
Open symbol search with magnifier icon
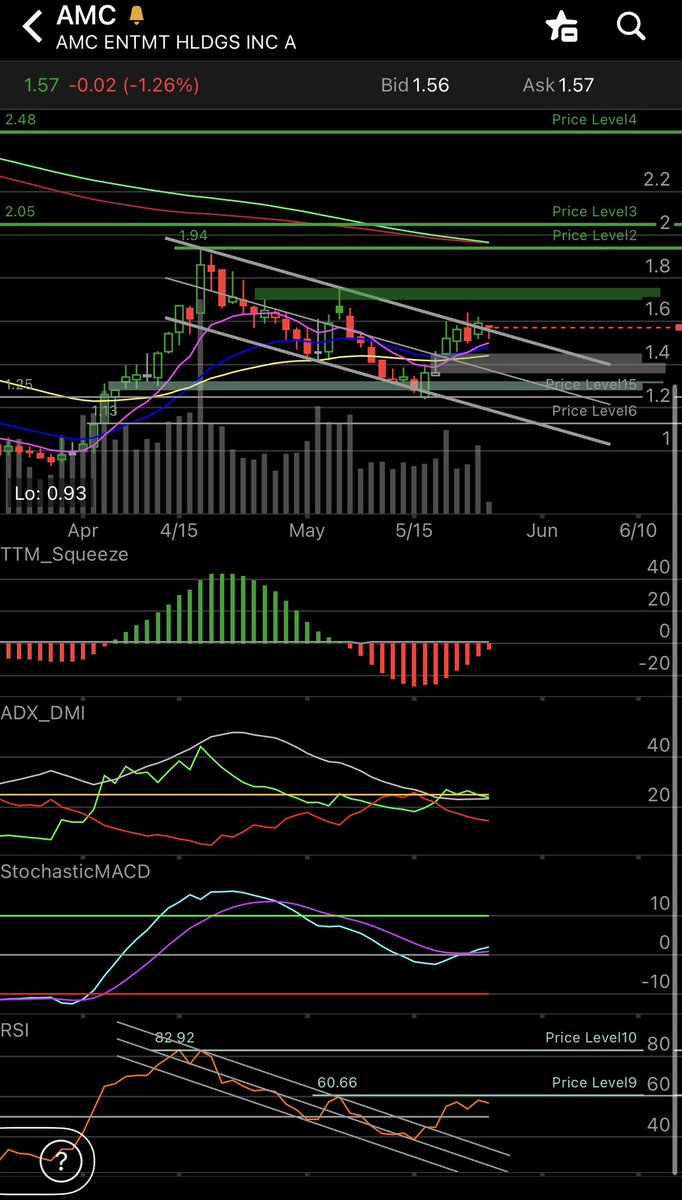pos(631,26)
